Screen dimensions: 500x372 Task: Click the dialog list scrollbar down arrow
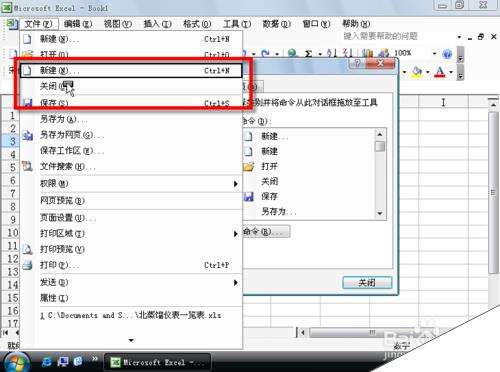380,213
